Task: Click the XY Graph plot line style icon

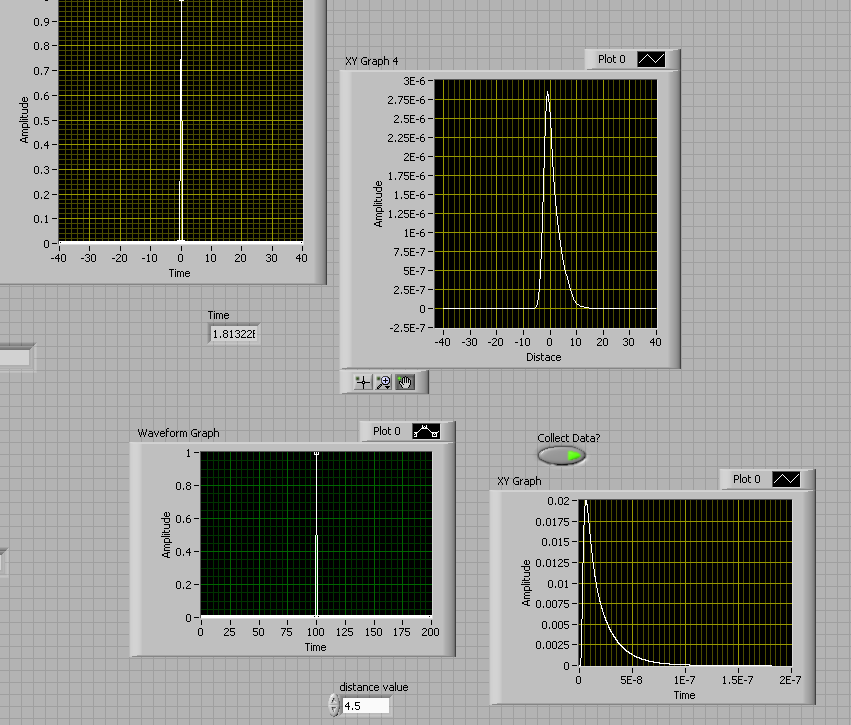Action: 787,480
